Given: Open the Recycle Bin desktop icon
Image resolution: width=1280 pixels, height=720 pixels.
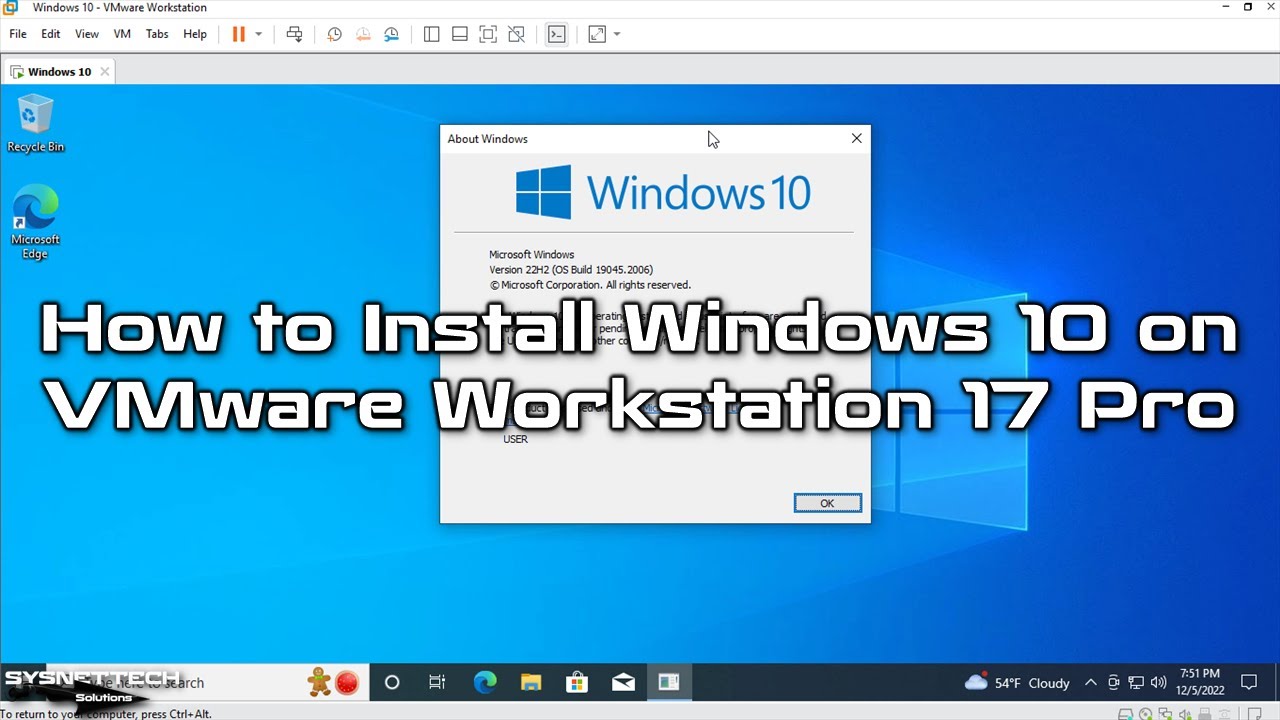Looking at the screenshot, I should [x=35, y=124].
